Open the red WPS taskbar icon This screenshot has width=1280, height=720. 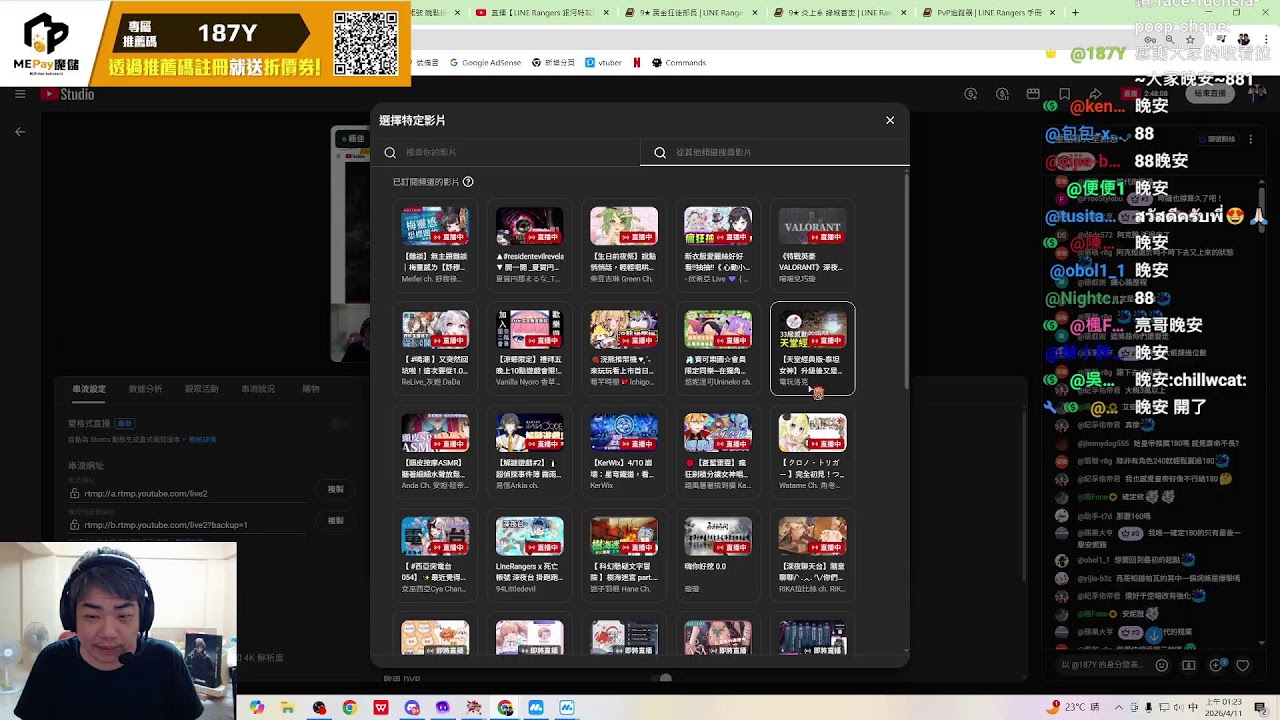(381, 708)
